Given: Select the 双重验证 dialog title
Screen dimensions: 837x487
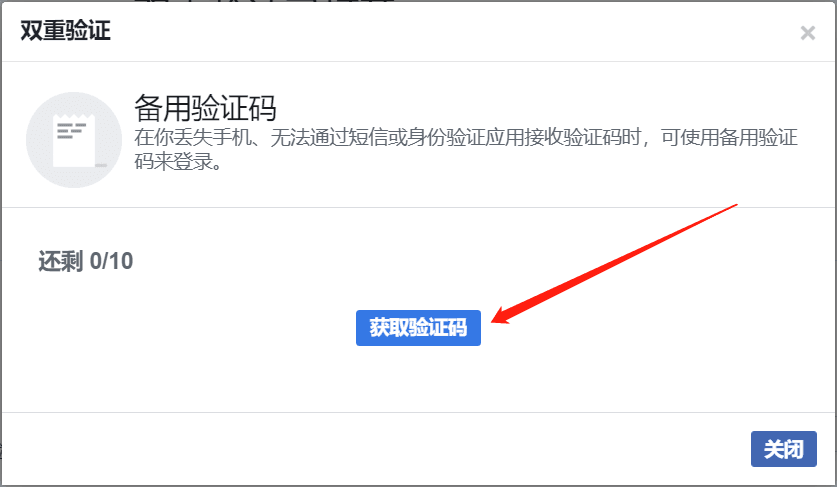Looking at the screenshot, I should [x=65, y=30].
